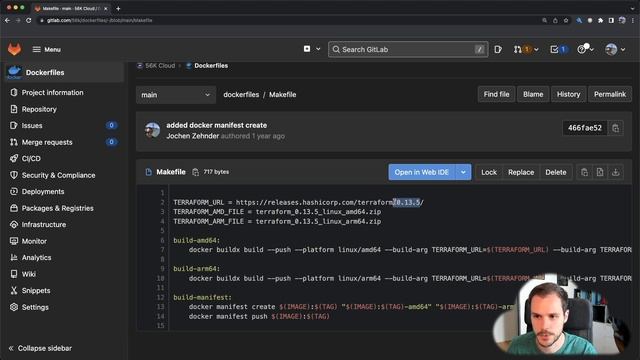The height and width of the screenshot is (360, 640).
Task: Download the file icon
Action: pyautogui.click(x=616, y=172)
